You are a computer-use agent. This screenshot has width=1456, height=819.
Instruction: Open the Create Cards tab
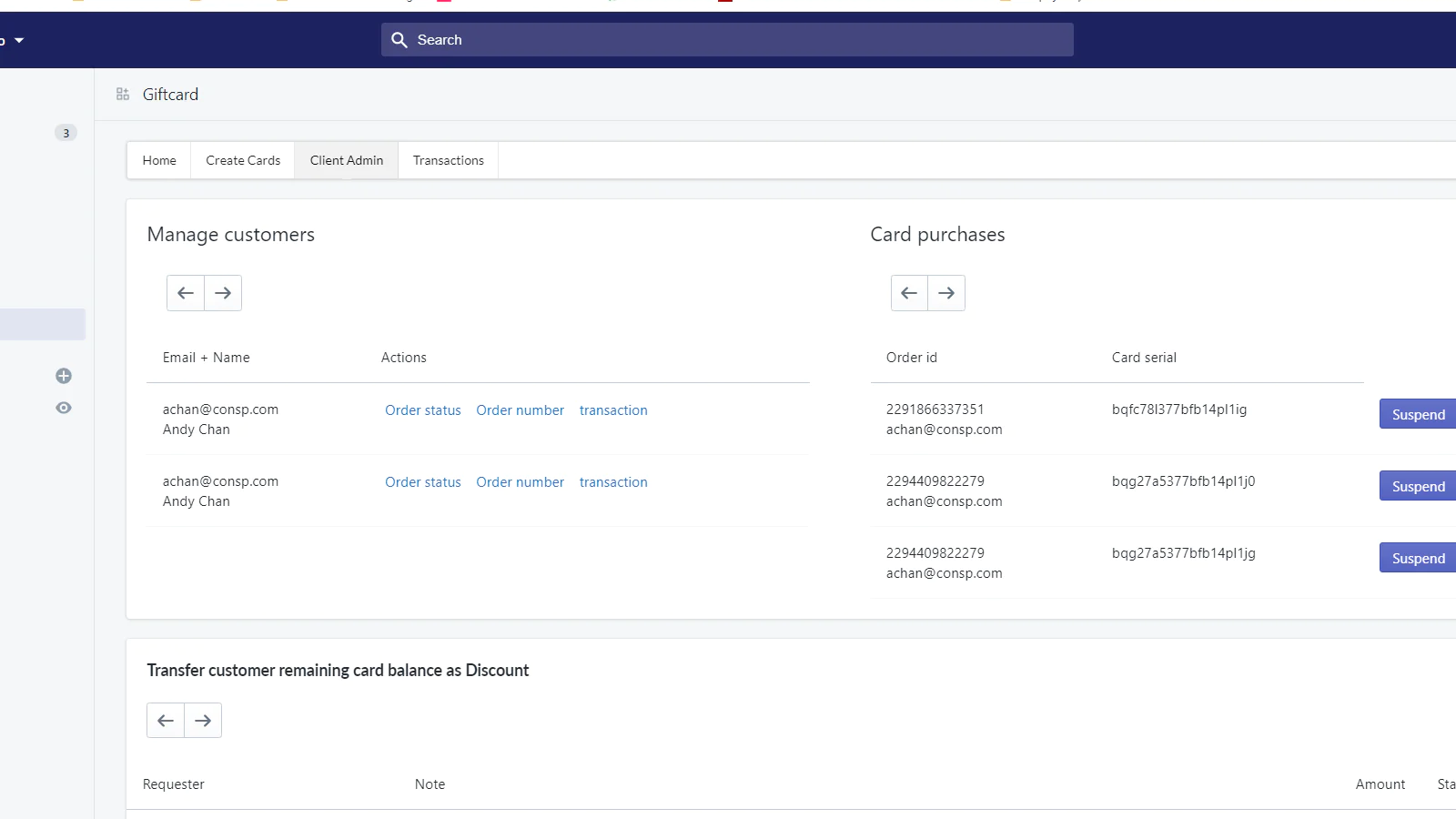tap(243, 160)
